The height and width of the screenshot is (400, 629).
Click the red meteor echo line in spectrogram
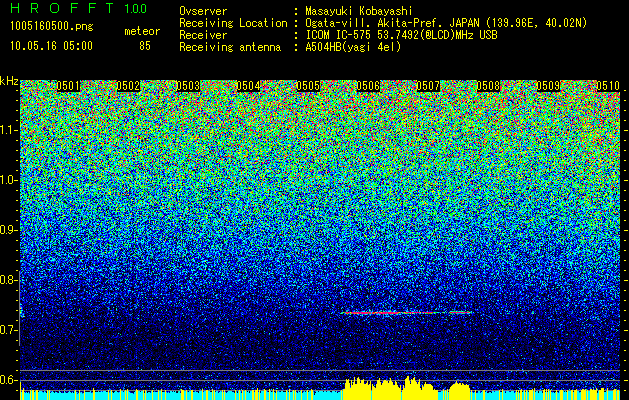[x=406, y=312]
